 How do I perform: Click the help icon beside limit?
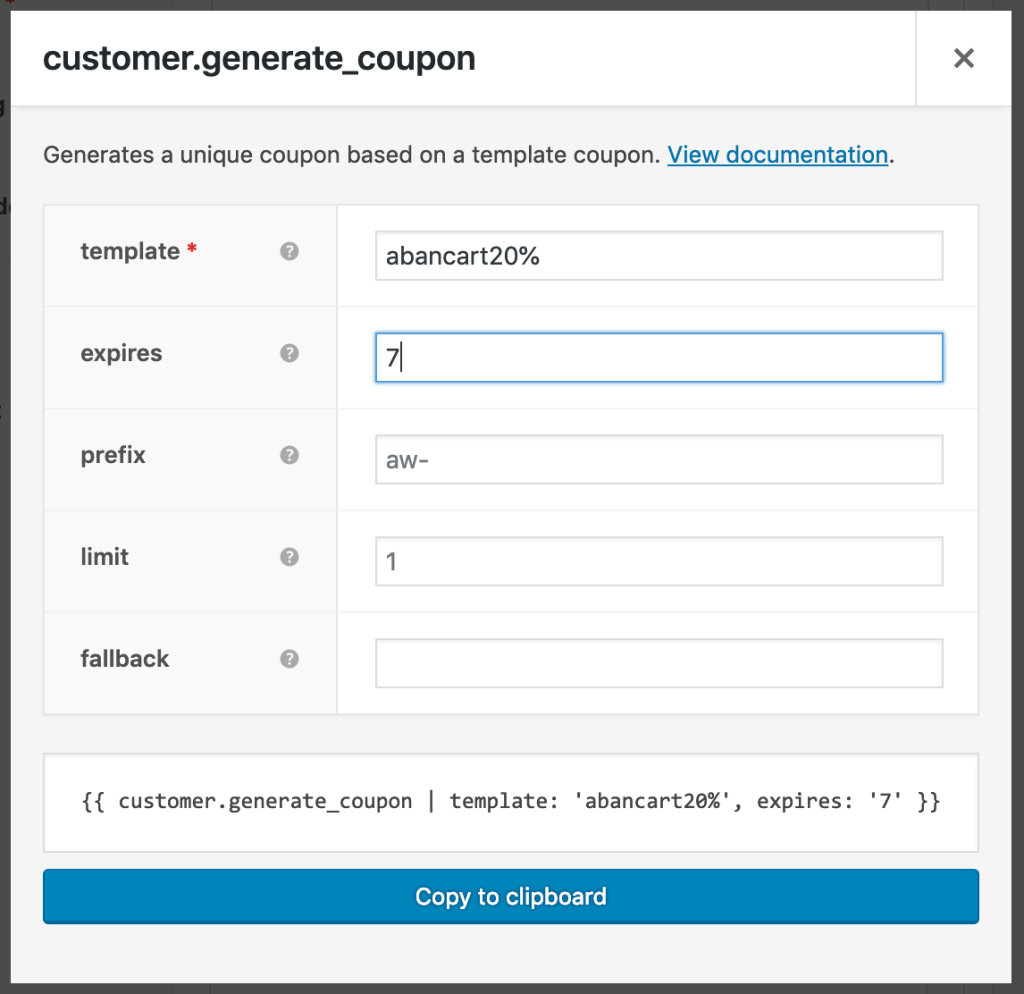click(289, 557)
